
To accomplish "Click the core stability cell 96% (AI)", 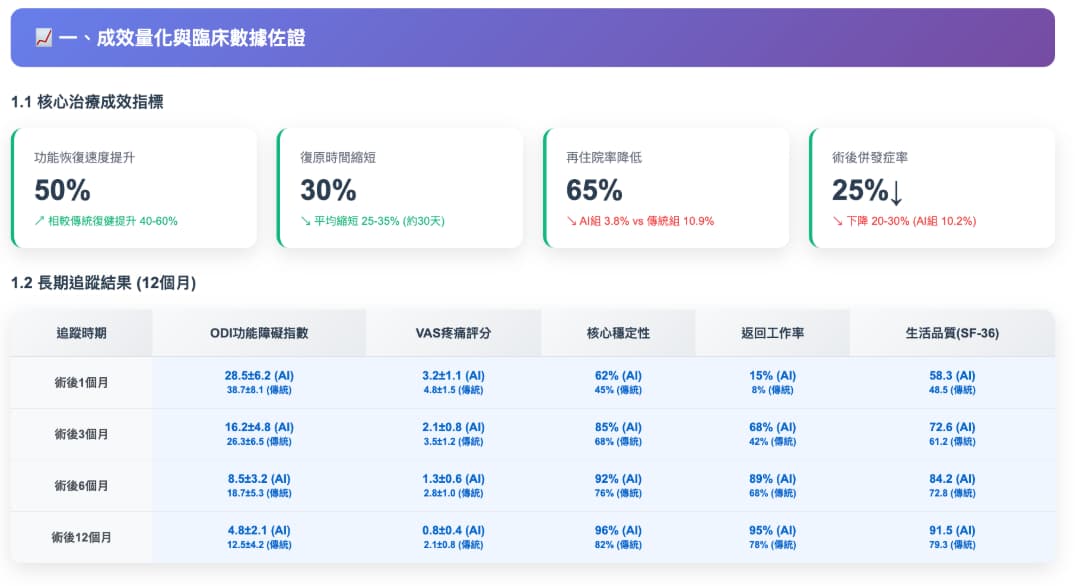I will point(619,531).
